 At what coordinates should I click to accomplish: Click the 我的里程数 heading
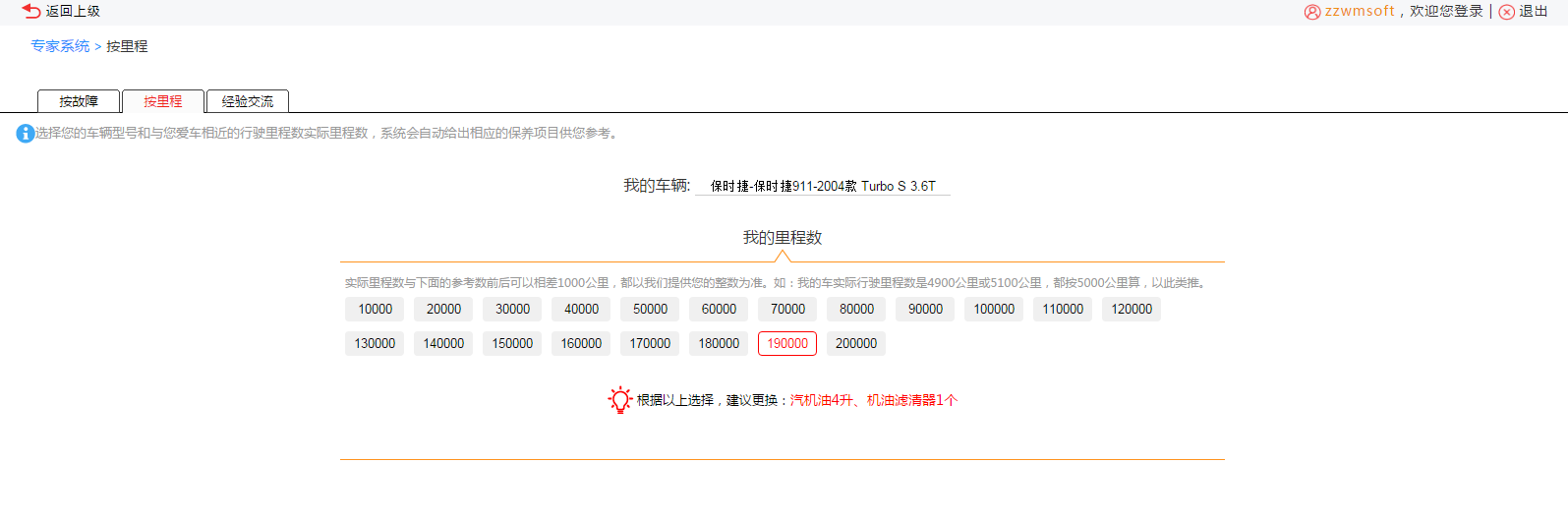(x=783, y=238)
